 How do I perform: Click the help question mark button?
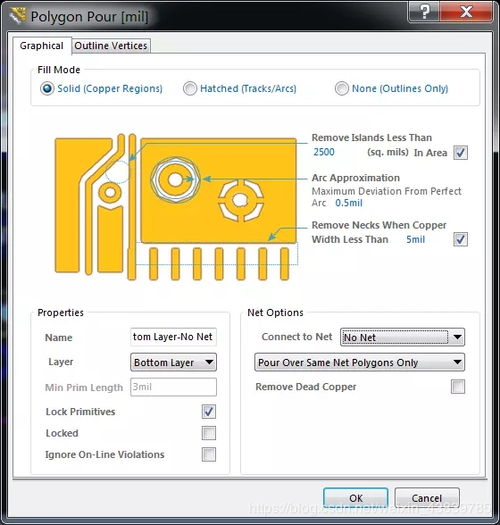[424, 12]
